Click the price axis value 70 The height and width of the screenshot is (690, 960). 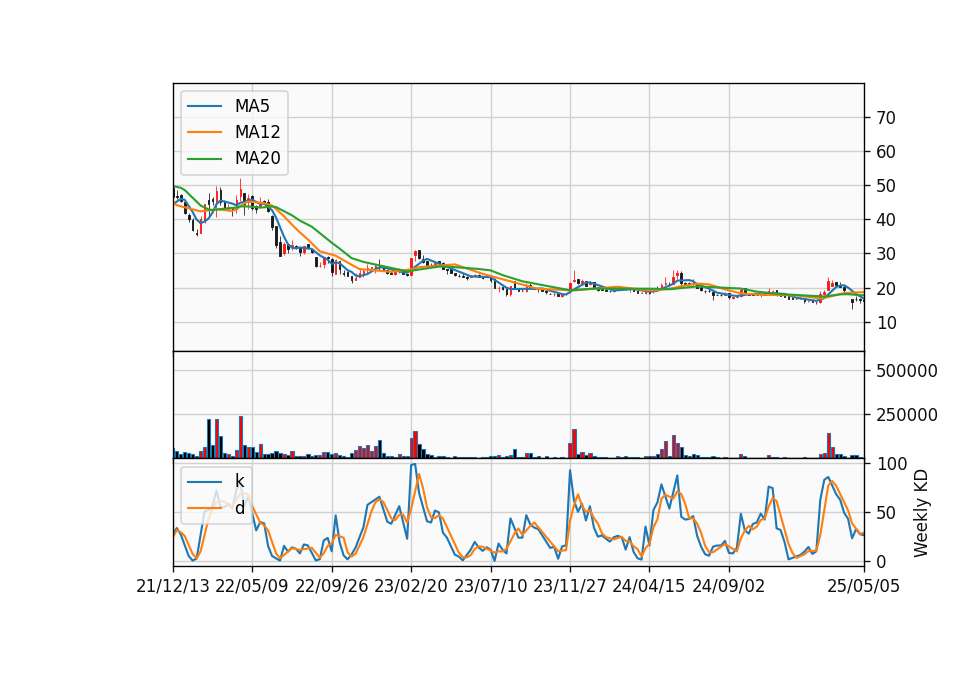point(887,118)
